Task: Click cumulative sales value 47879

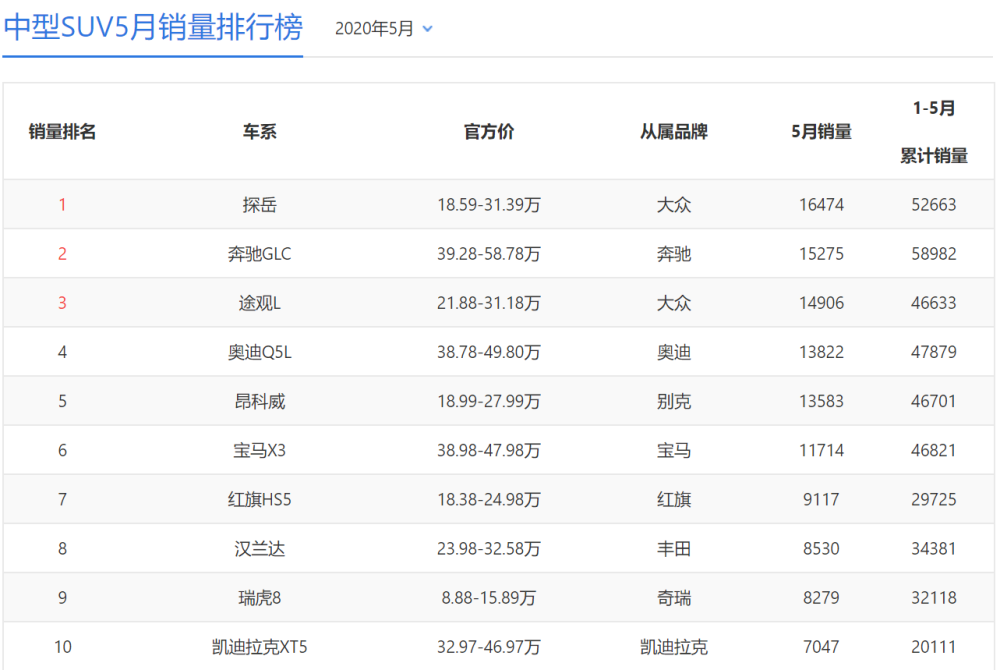Action: (934, 352)
